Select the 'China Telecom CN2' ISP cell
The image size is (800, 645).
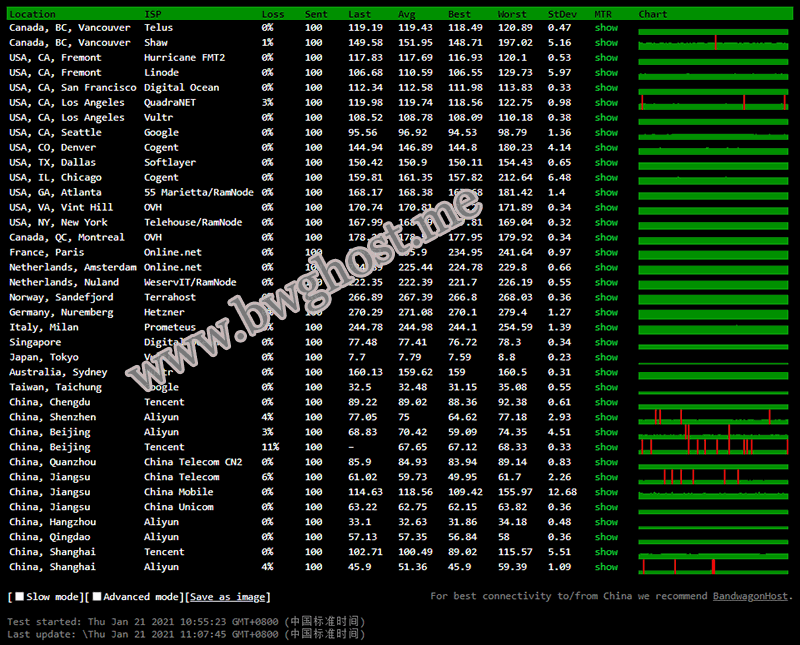tap(193, 462)
